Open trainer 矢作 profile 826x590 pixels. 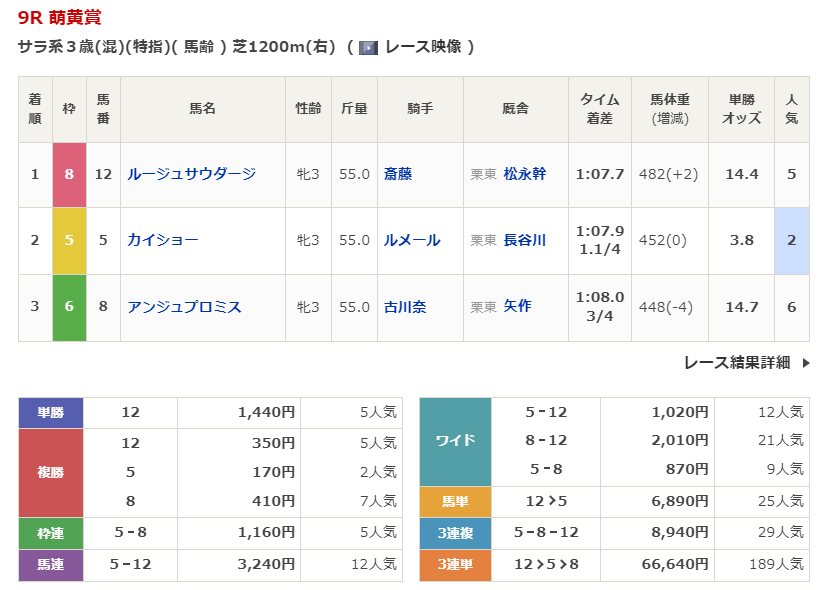[x=517, y=307]
